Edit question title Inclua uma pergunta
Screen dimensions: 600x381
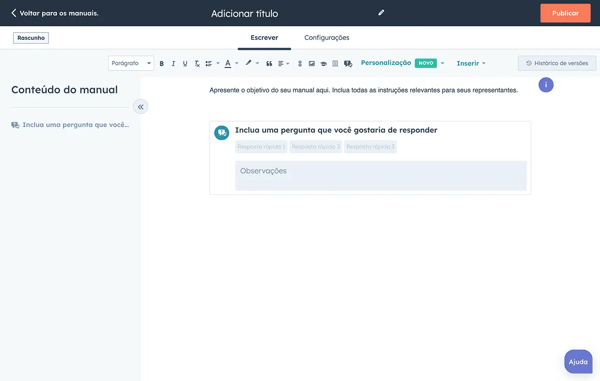point(336,130)
